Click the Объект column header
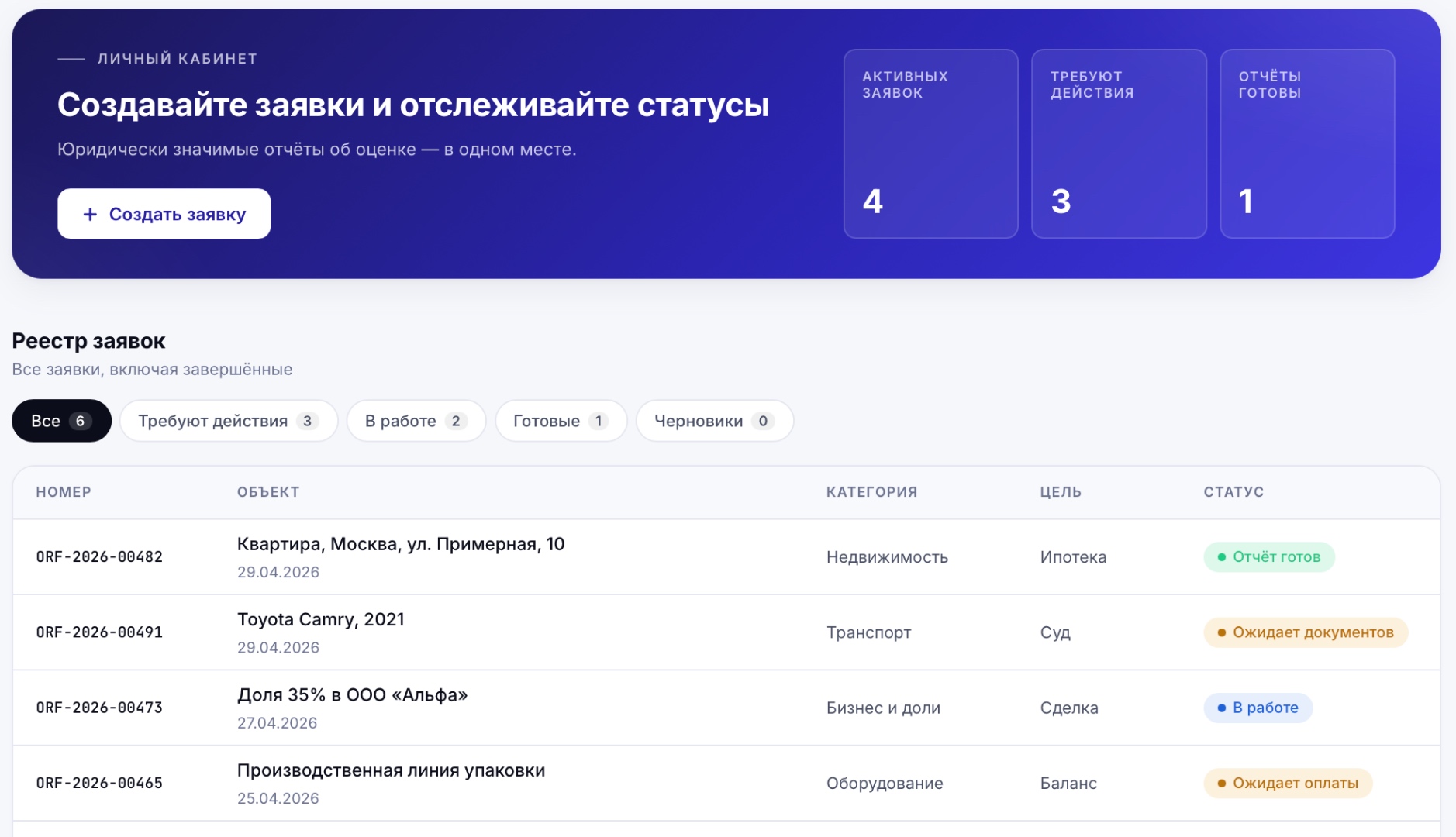Viewport: 1456px width, 837px height. (268, 492)
